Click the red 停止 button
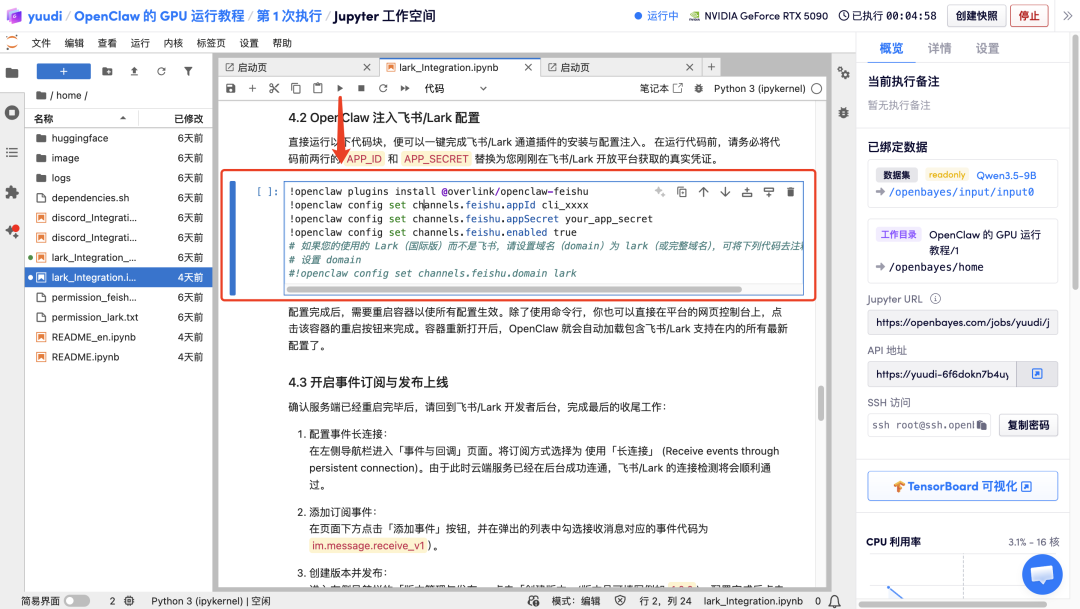 click(x=1029, y=16)
